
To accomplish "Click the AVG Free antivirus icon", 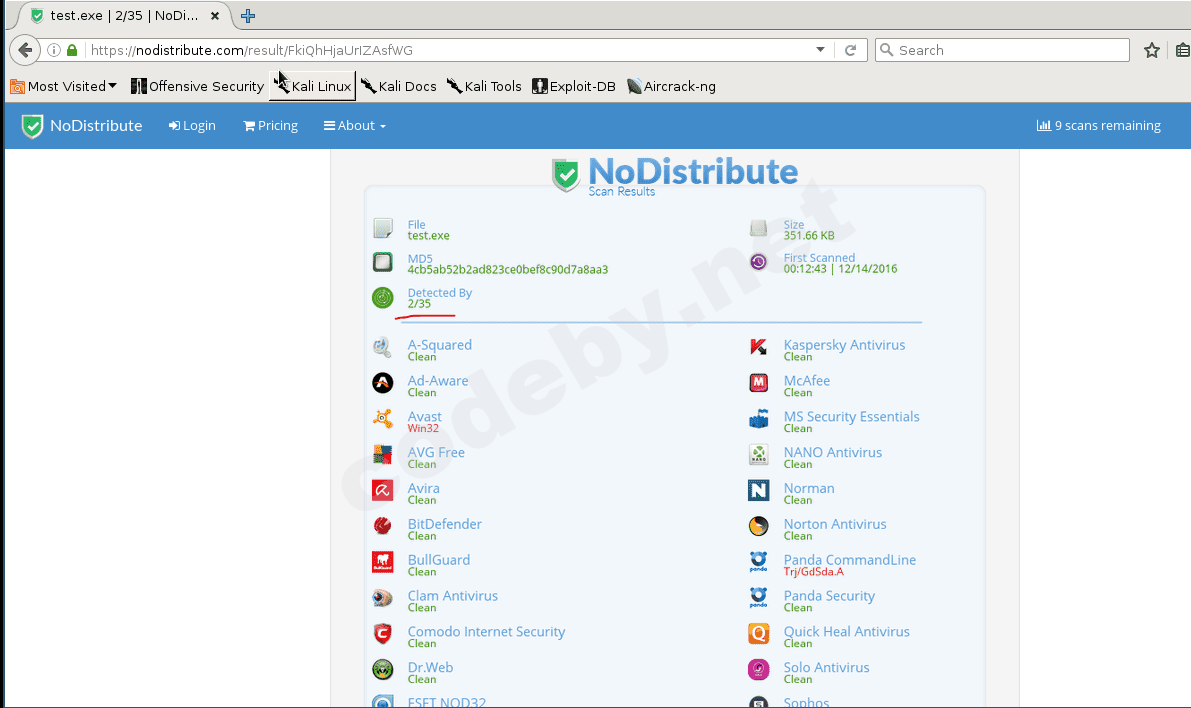I will coord(383,454).
